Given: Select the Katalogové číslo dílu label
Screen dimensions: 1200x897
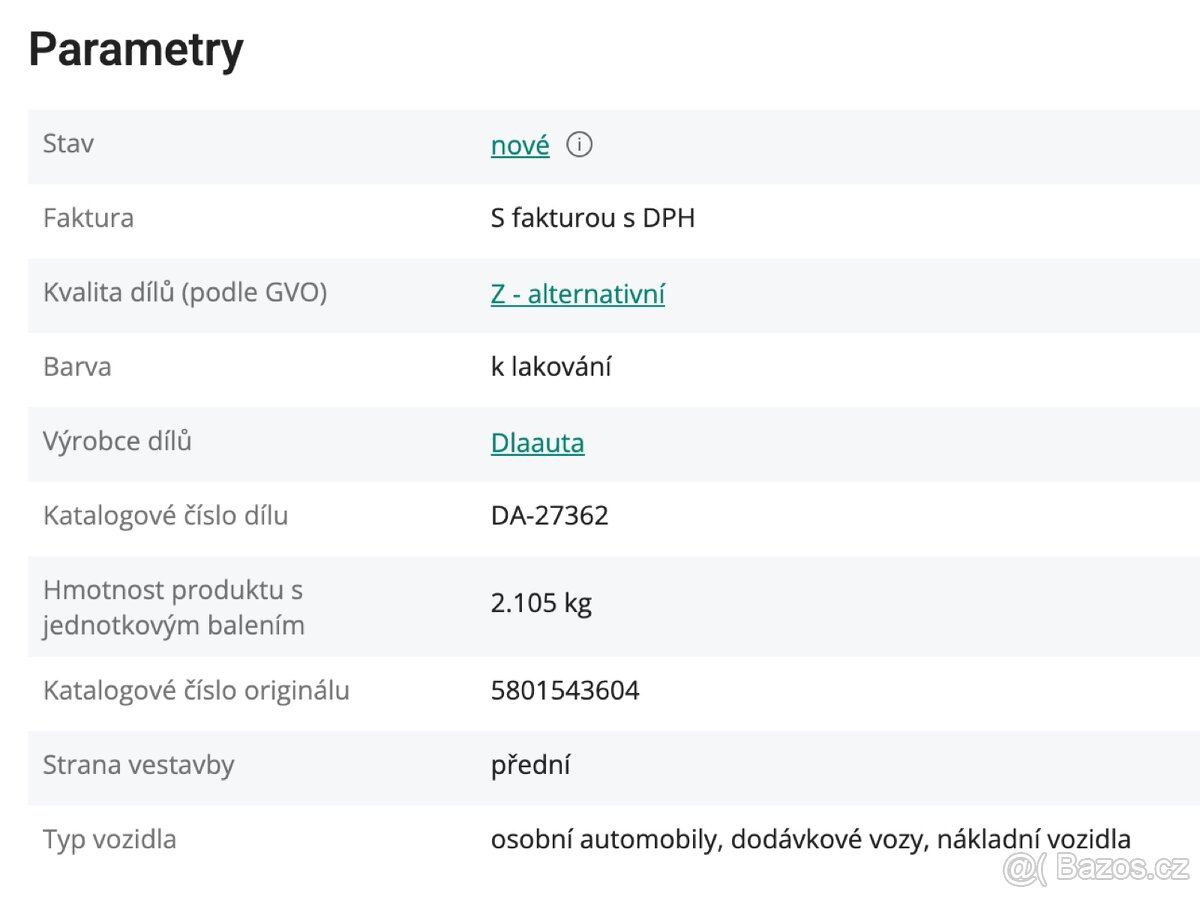Looking at the screenshot, I should (x=165, y=516).
